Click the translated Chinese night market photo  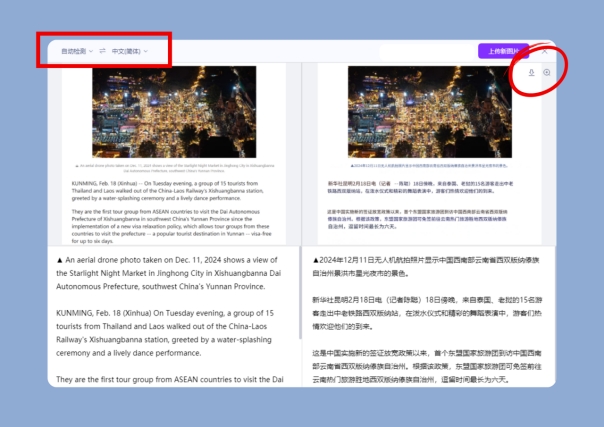point(430,112)
